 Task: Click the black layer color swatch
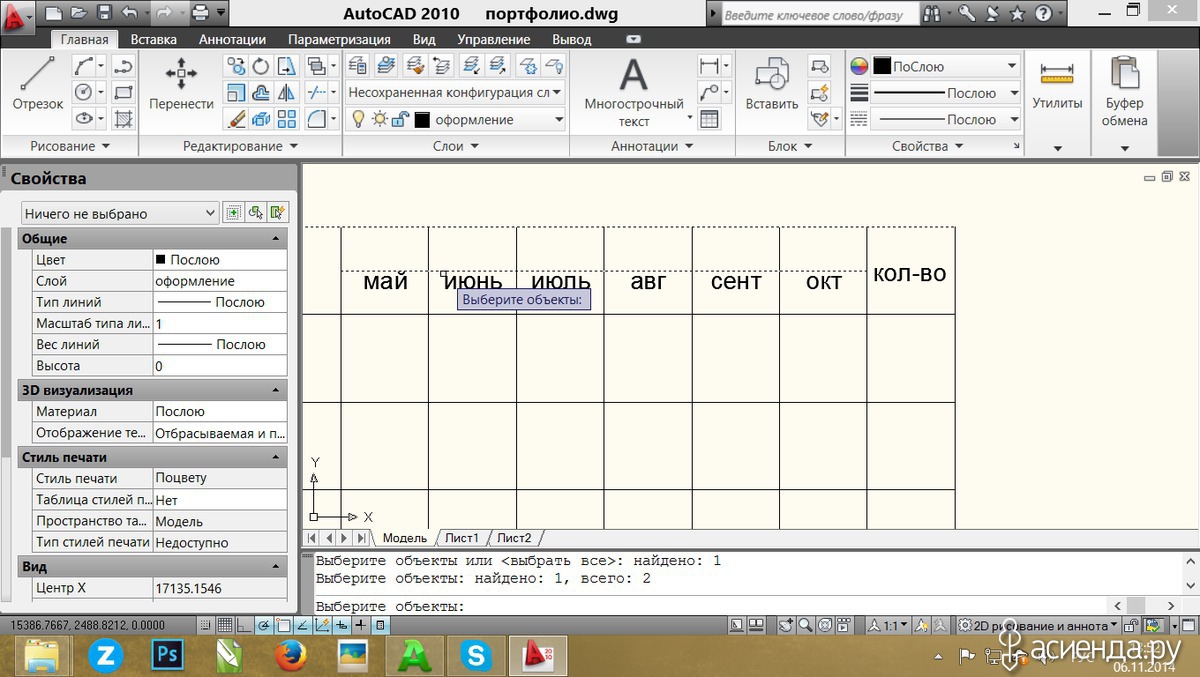point(422,119)
